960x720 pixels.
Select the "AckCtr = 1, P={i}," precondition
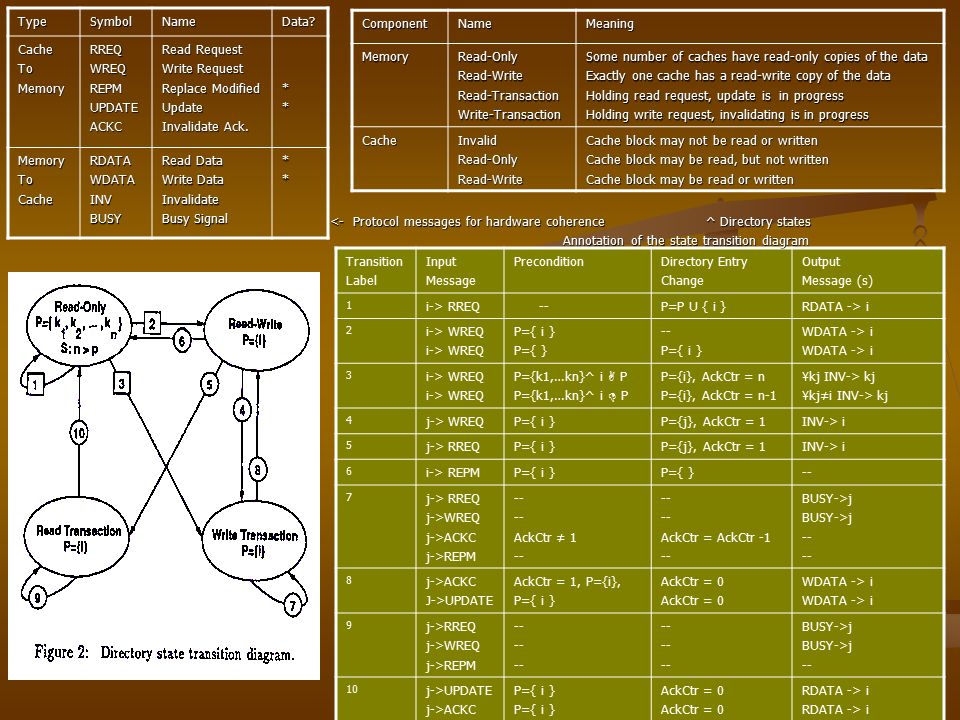pos(567,582)
